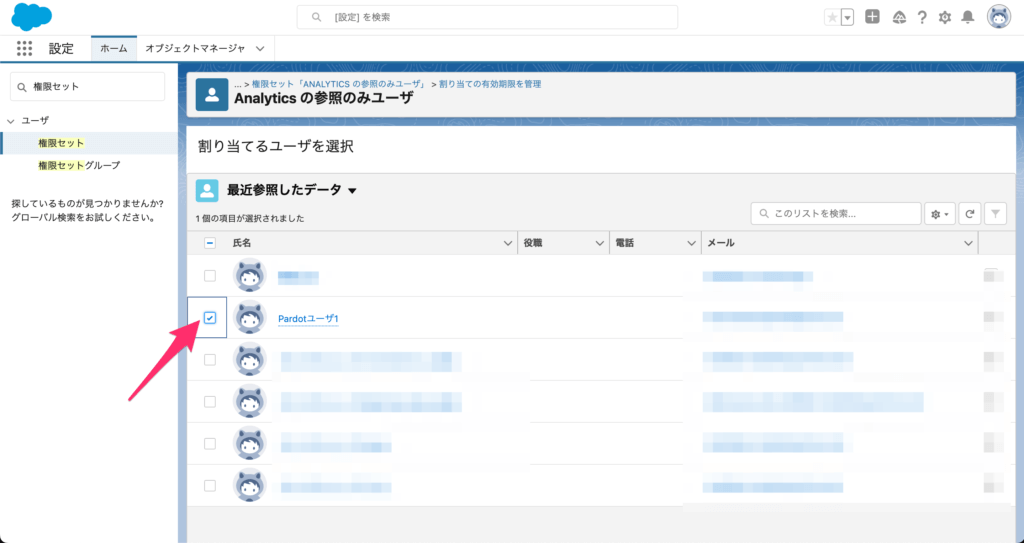This screenshot has height=543, width=1024.
Task: Open the Pardotユーザ1 user link
Action: coord(308,319)
